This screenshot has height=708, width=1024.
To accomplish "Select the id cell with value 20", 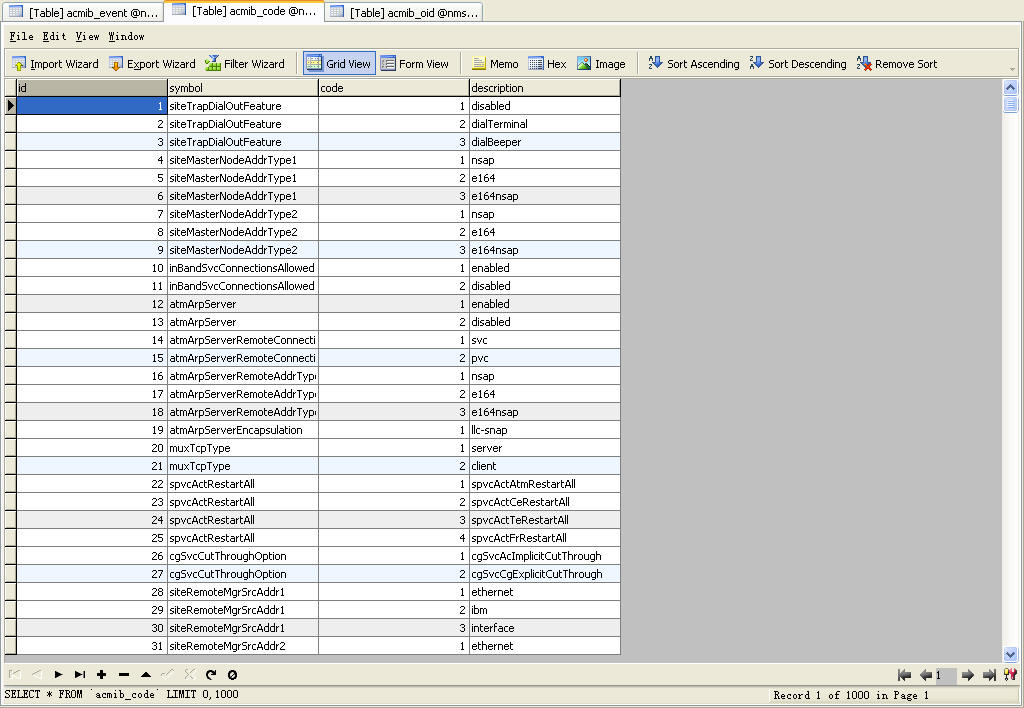I will (x=91, y=448).
